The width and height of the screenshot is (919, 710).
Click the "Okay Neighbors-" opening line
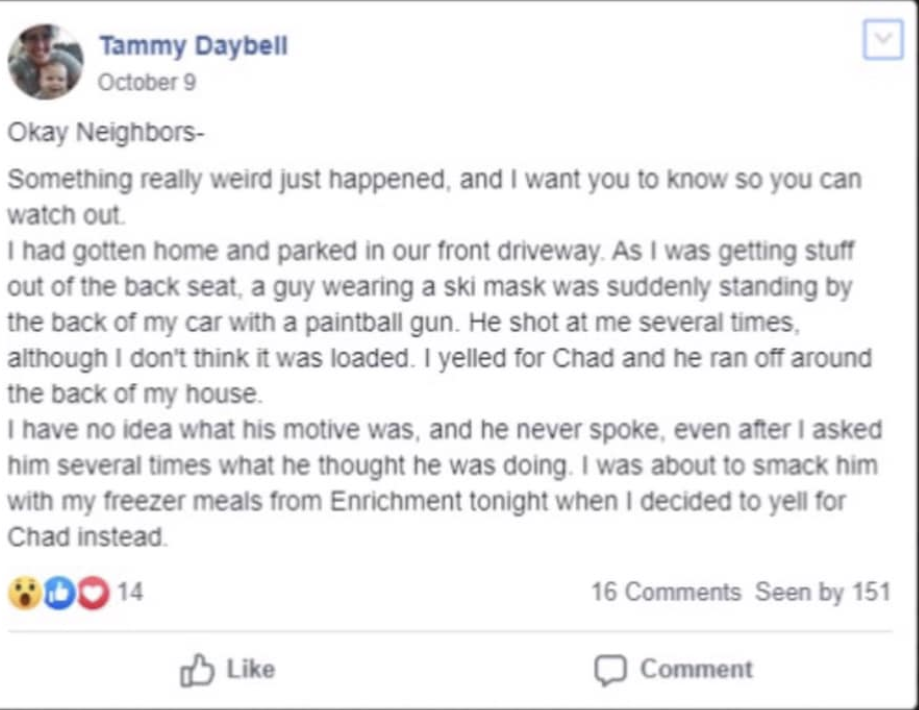(x=106, y=132)
